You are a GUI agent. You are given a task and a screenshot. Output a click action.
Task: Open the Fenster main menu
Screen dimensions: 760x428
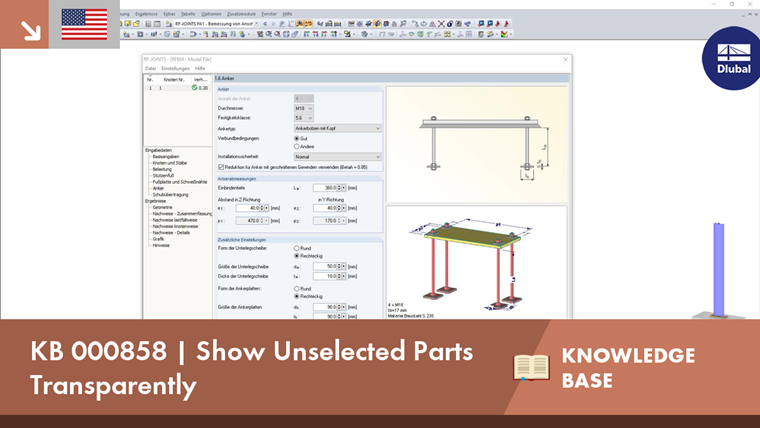point(269,14)
